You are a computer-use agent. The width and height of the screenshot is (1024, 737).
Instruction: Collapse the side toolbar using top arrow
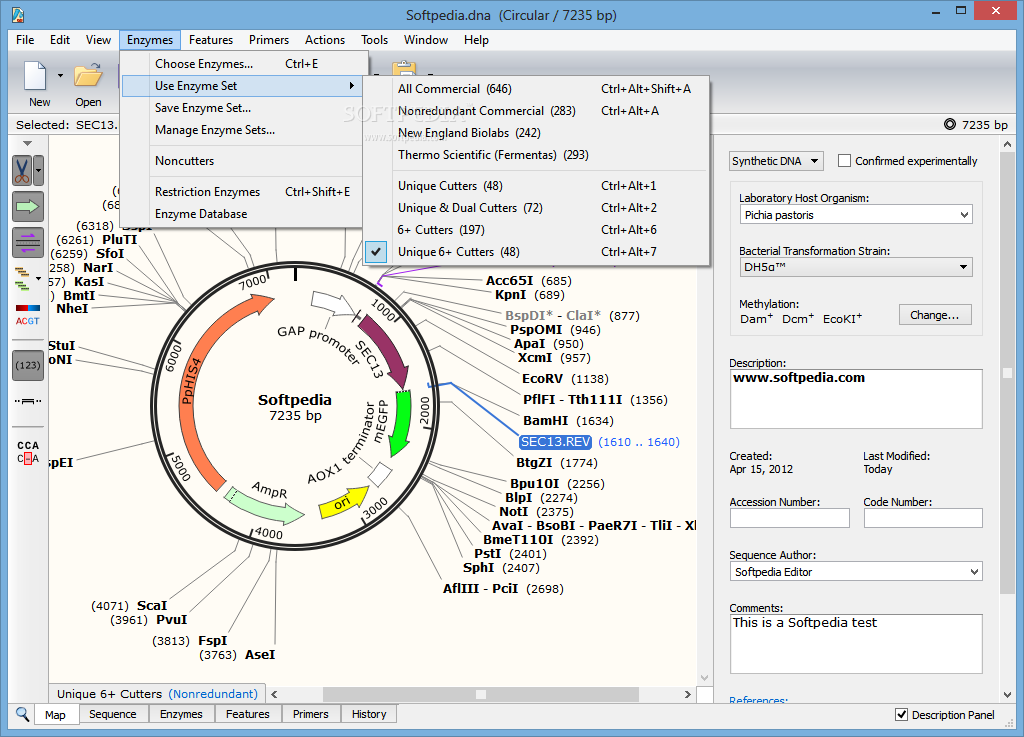pos(27,143)
